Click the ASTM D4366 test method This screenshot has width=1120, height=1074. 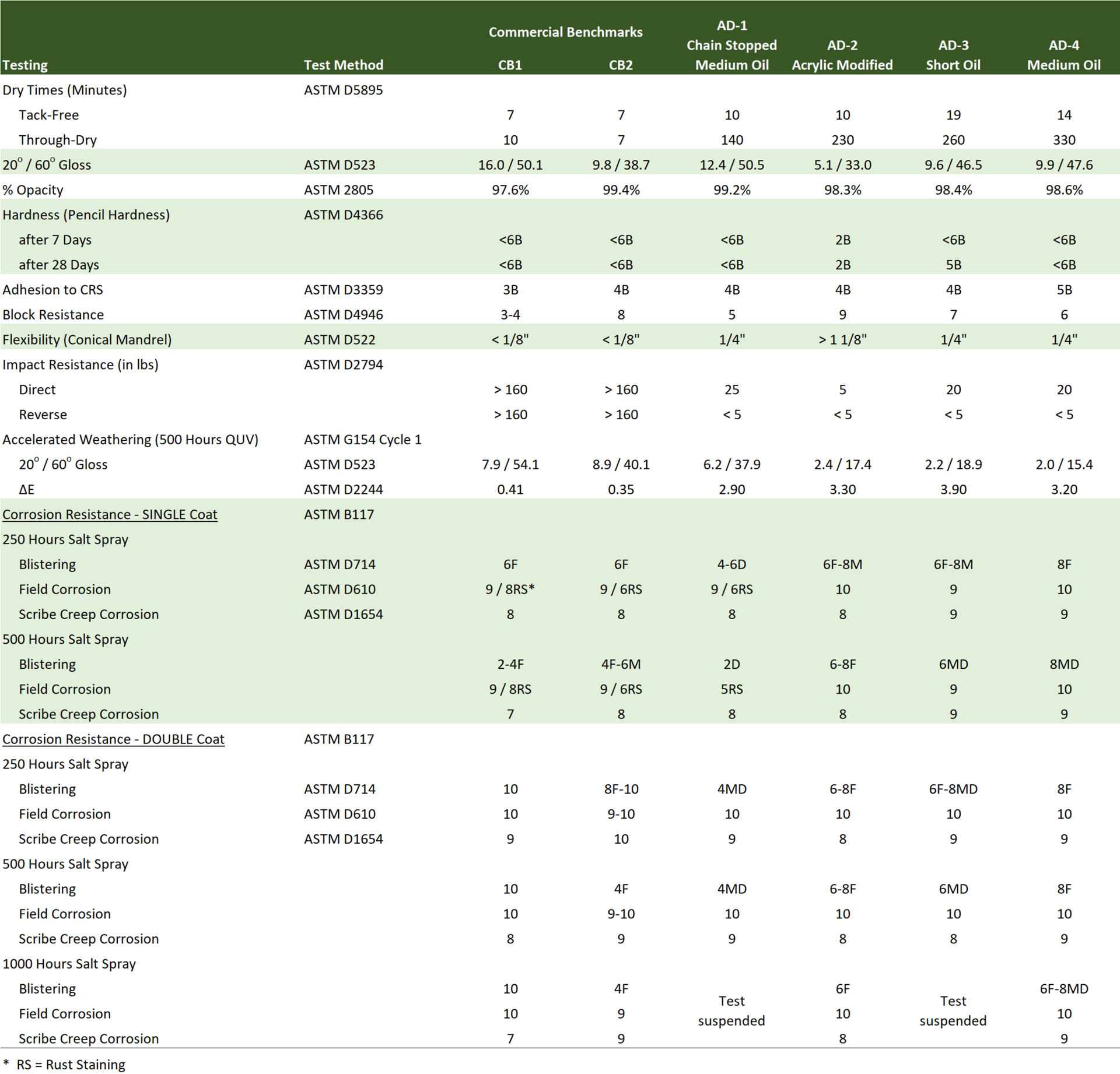344,215
